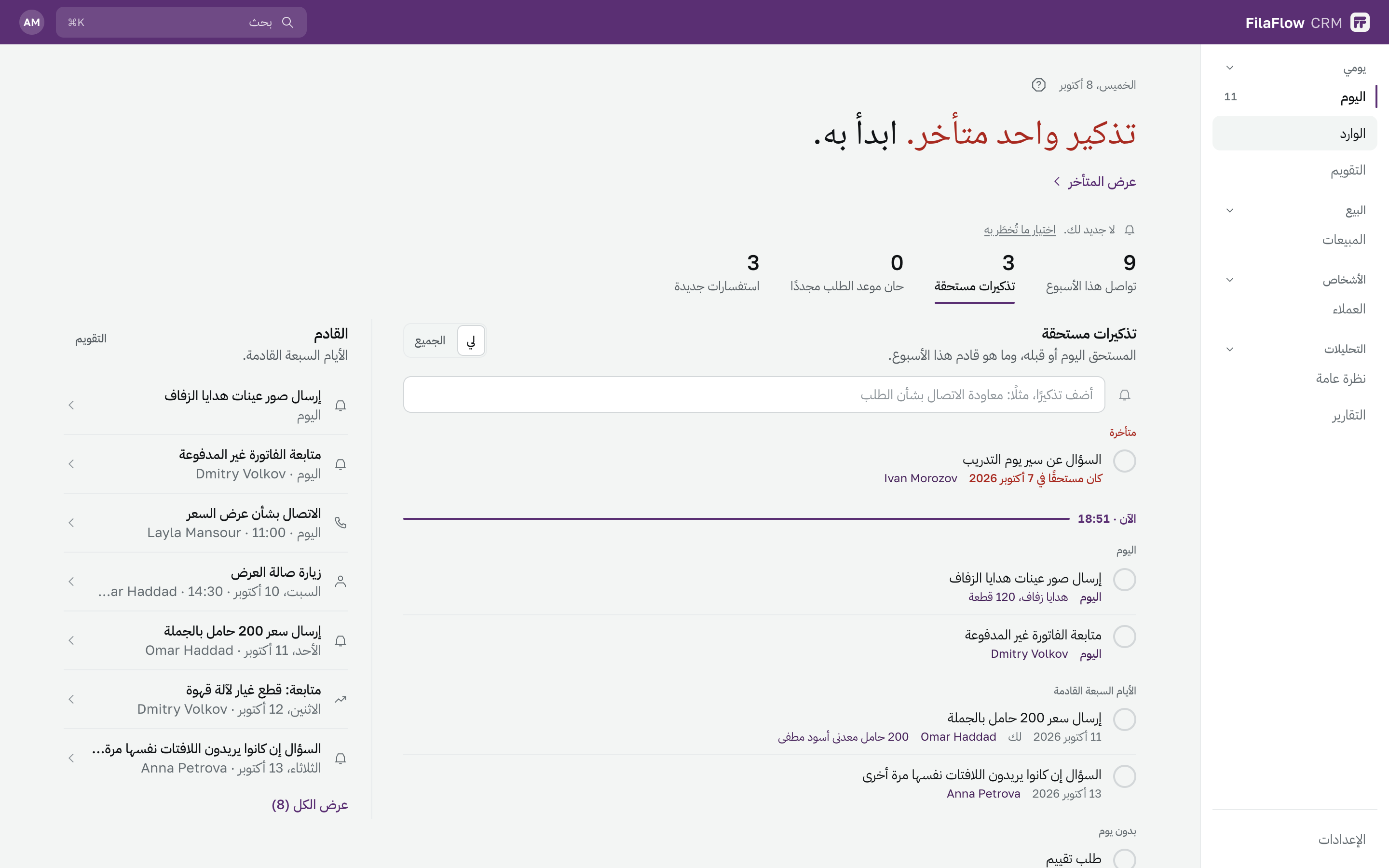Open the help question-mark icon near the date
Viewport: 1389px width, 868px height.
pos(1038,85)
